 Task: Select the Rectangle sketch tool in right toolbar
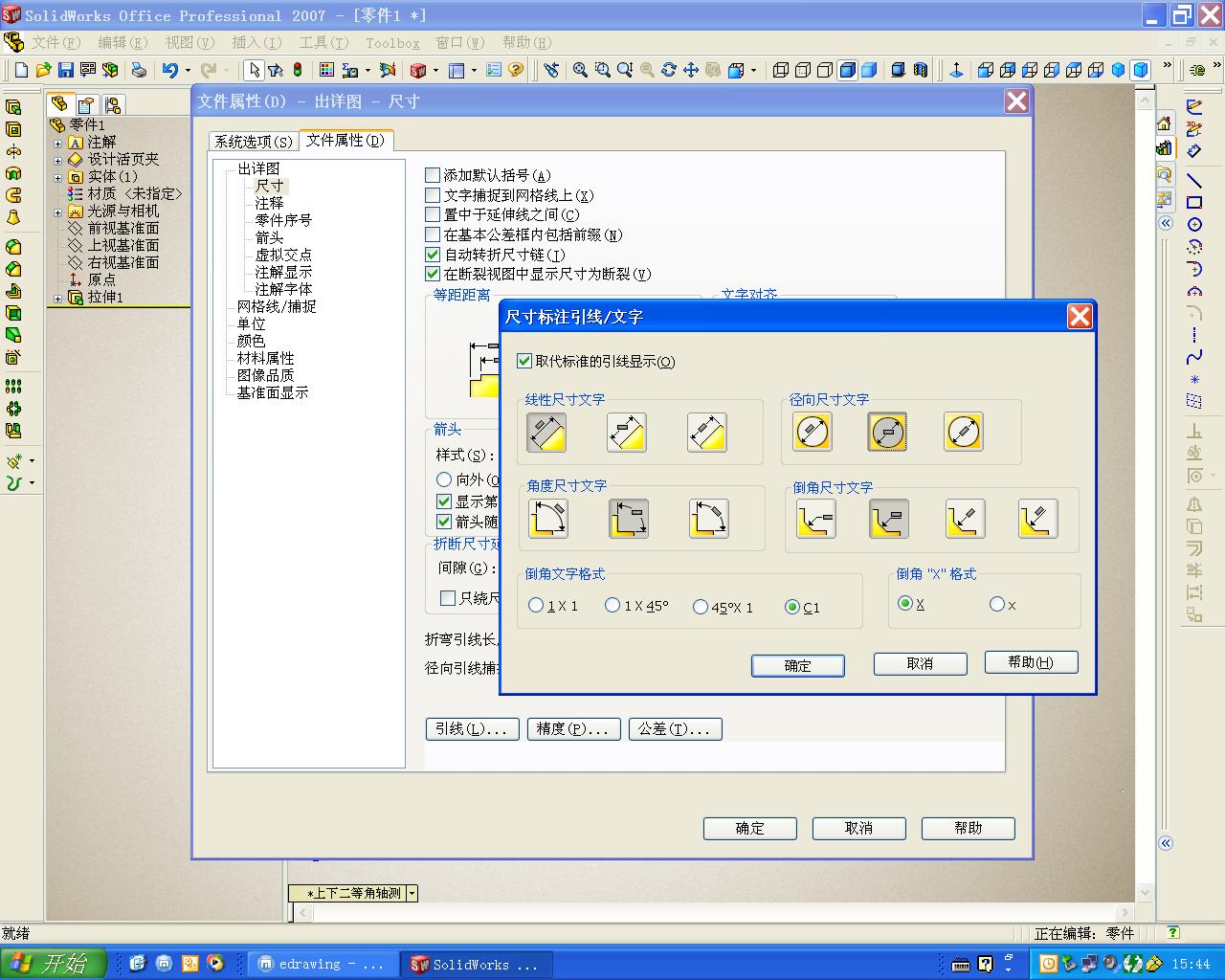(1194, 203)
